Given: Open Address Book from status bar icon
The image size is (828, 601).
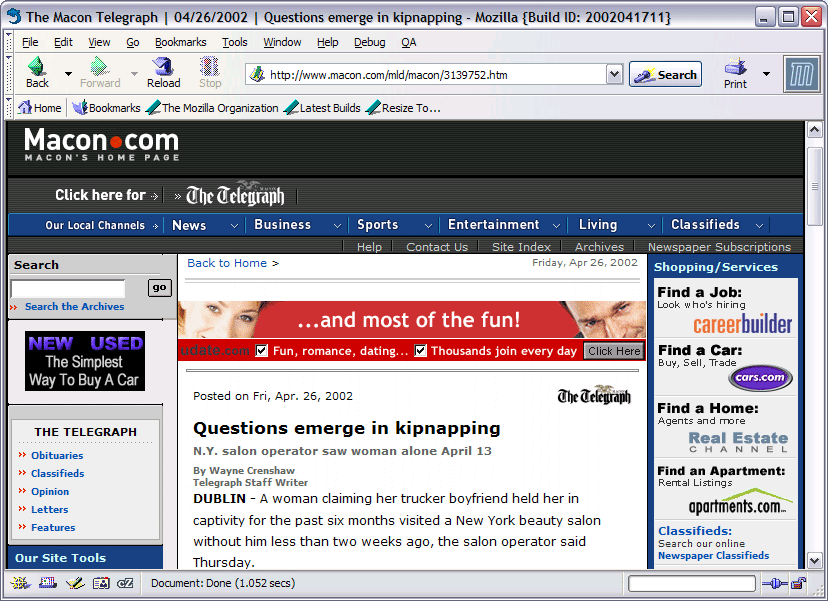Looking at the screenshot, I should pos(101,583).
